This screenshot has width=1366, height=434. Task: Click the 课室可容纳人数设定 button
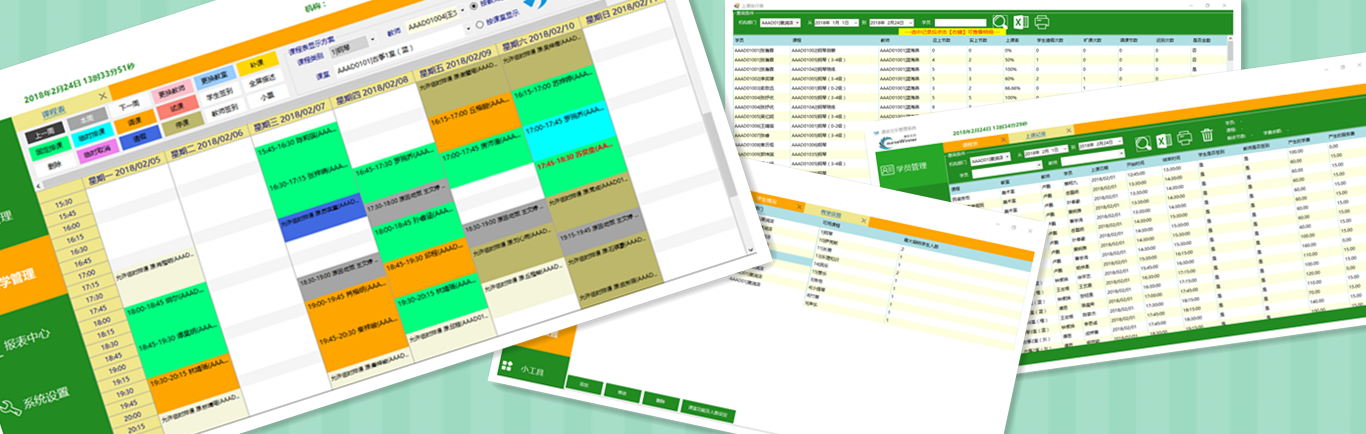709,411
